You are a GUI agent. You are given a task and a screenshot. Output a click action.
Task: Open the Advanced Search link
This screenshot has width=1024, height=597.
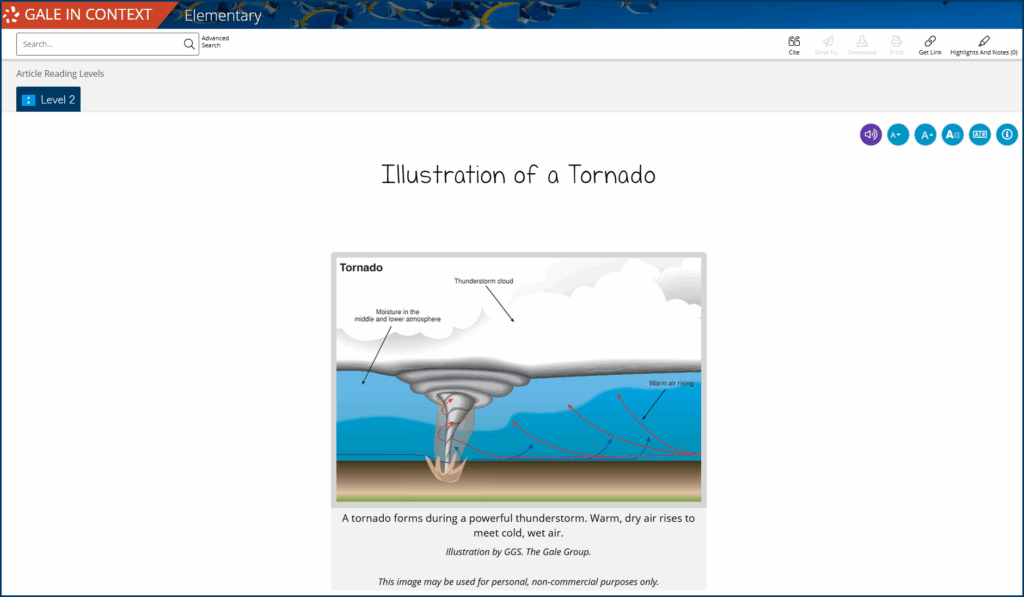pyautogui.click(x=215, y=42)
